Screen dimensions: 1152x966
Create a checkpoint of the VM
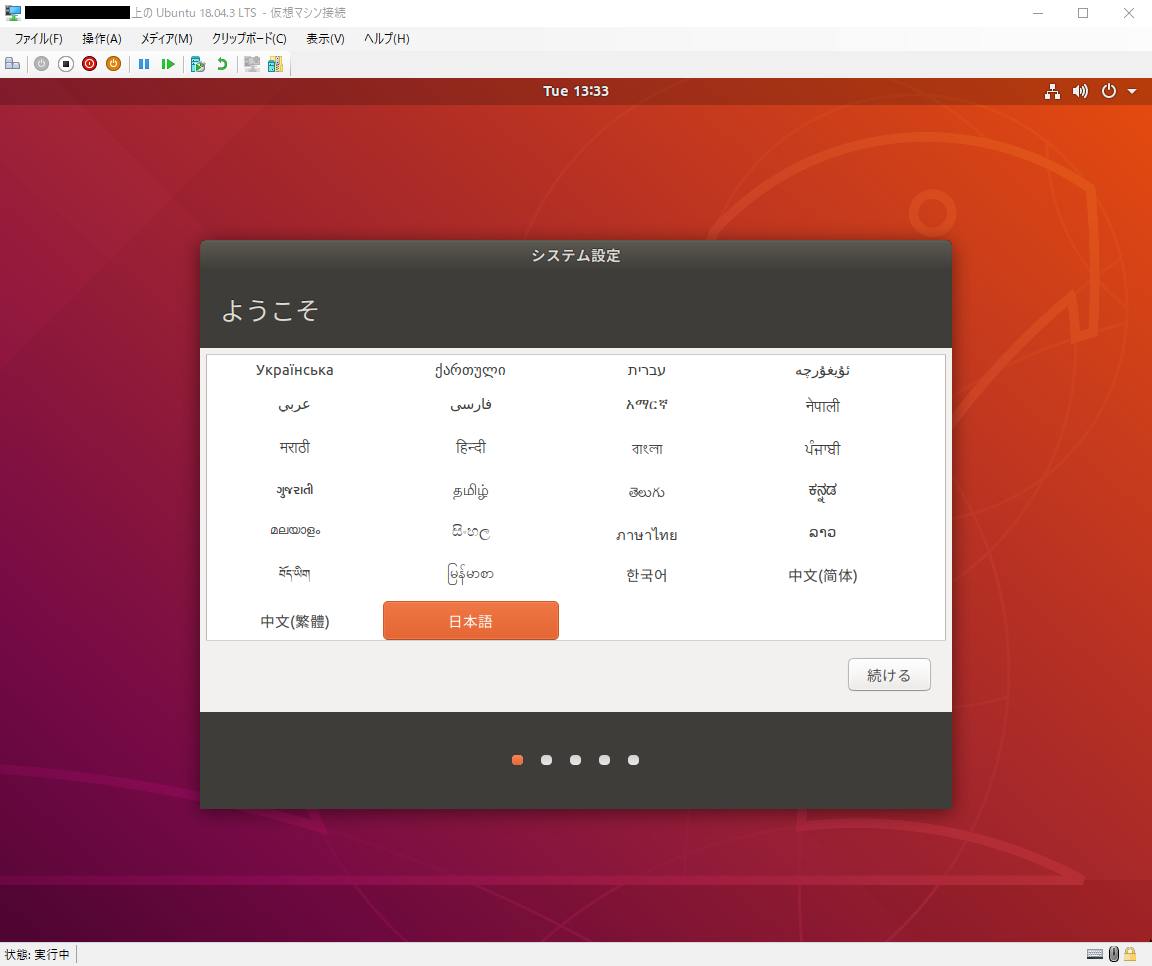click(x=198, y=64)
